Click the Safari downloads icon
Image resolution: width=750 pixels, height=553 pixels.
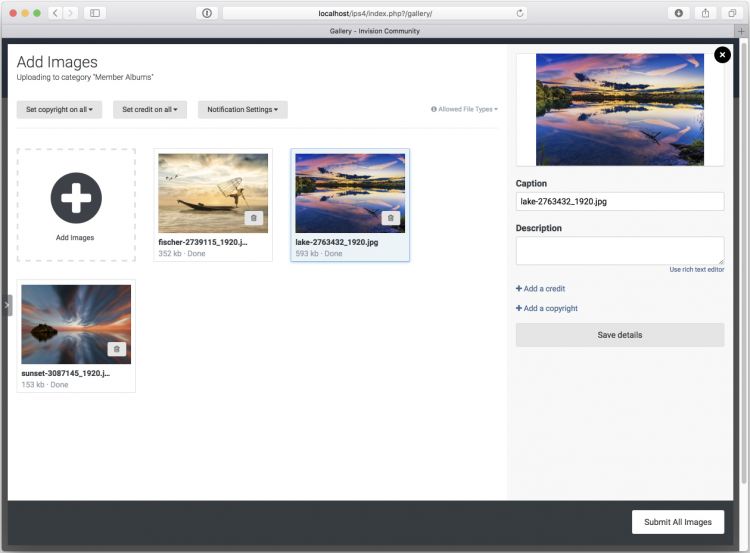[679, 13]
